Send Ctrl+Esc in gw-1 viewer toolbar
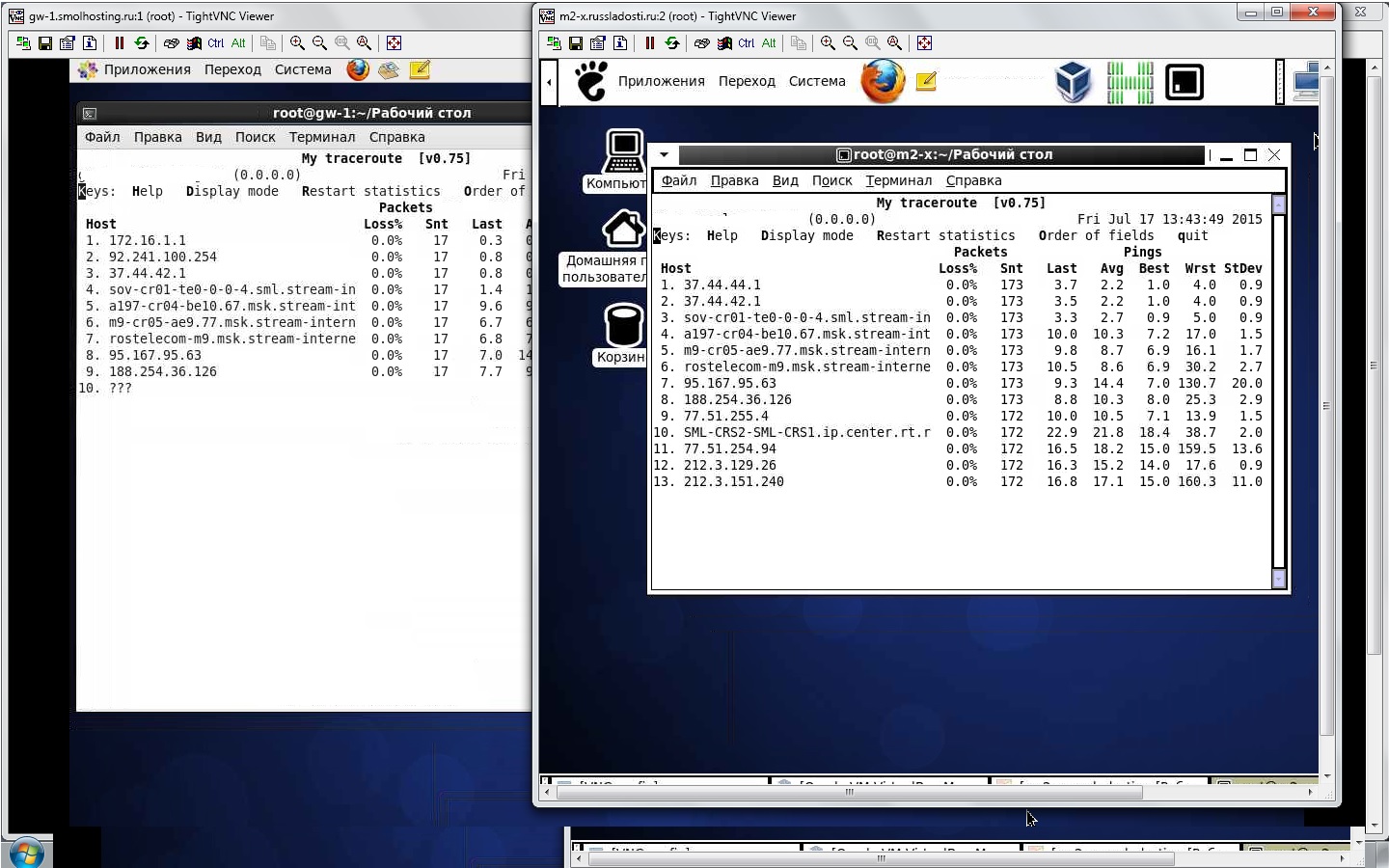This screenshot has width=1389, height=868. point(194,43)
